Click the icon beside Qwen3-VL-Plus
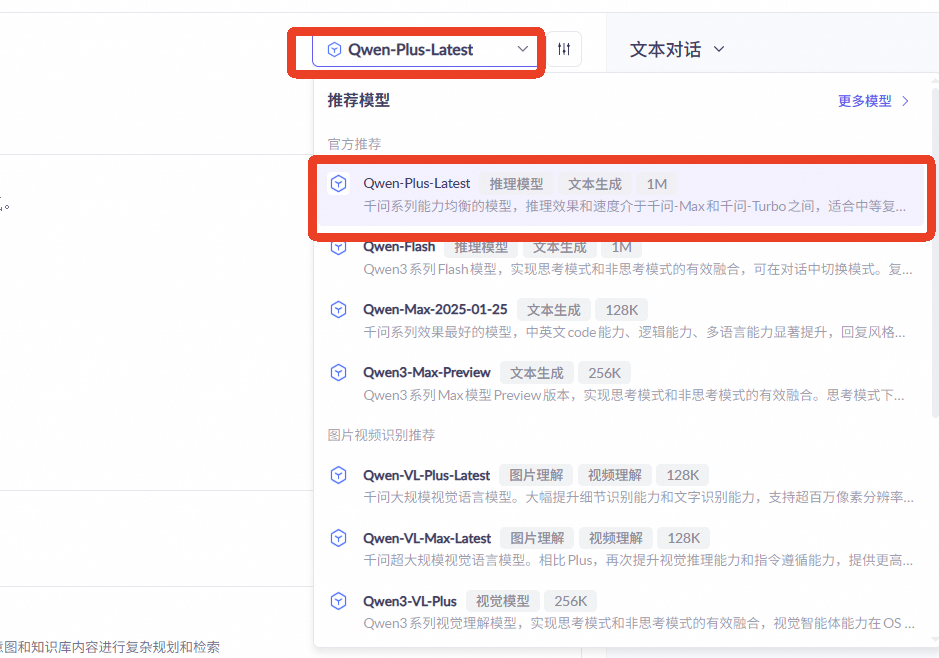The width and height of the screenshot is (939, 658). 338,601
